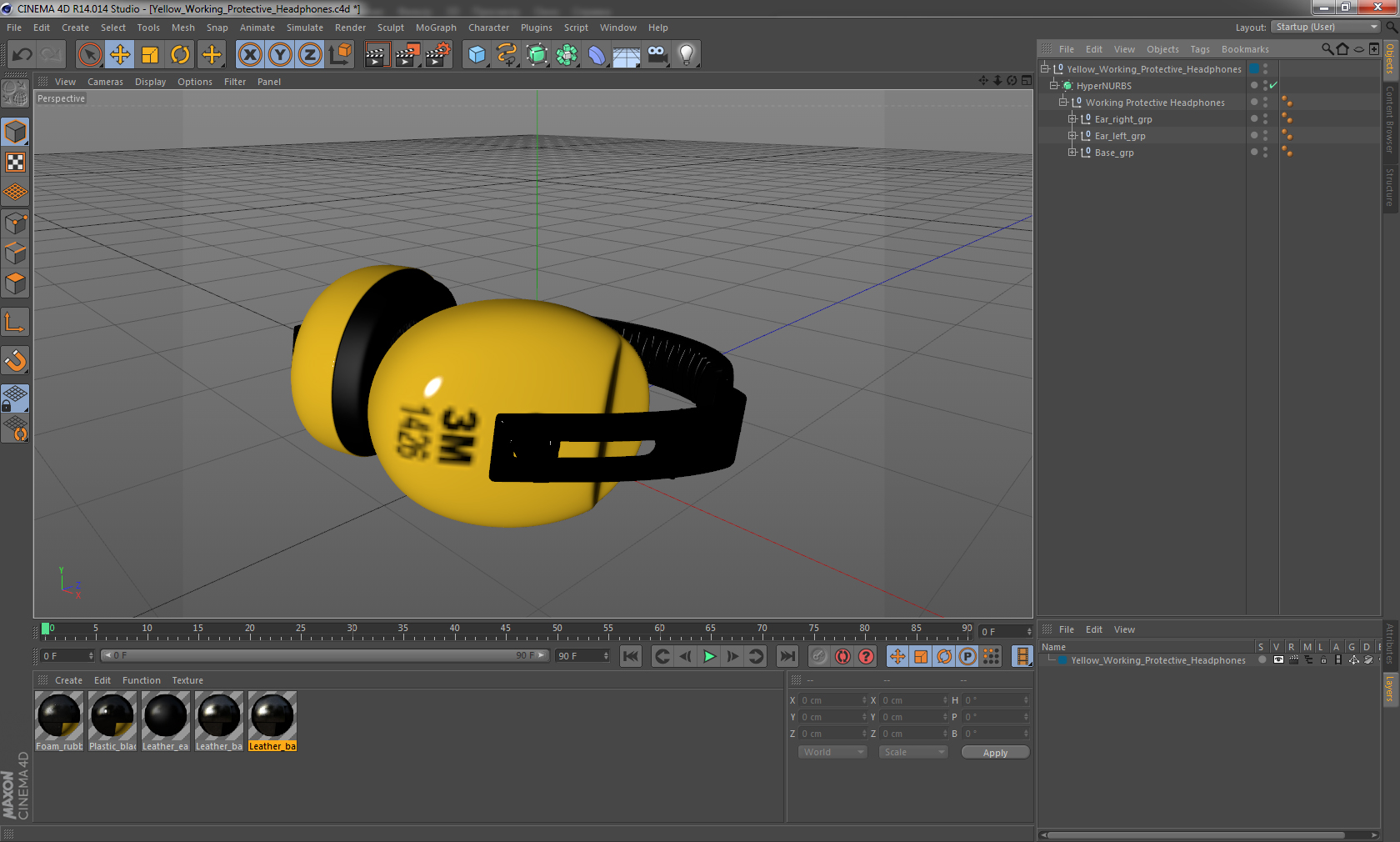Image resolution: width=1400 pixels, height=842 pixels.
Task: Click Render to Picture Viewer icon
Action: 407,55
